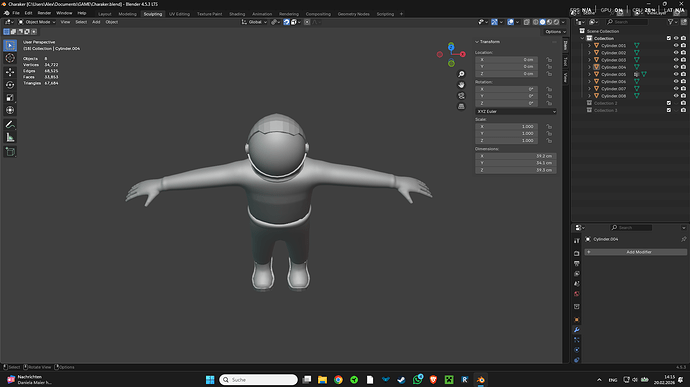Toggle Collection 3 view layer checkbox
This screenshot has width=690, height=387.
[x=669, y=110]
